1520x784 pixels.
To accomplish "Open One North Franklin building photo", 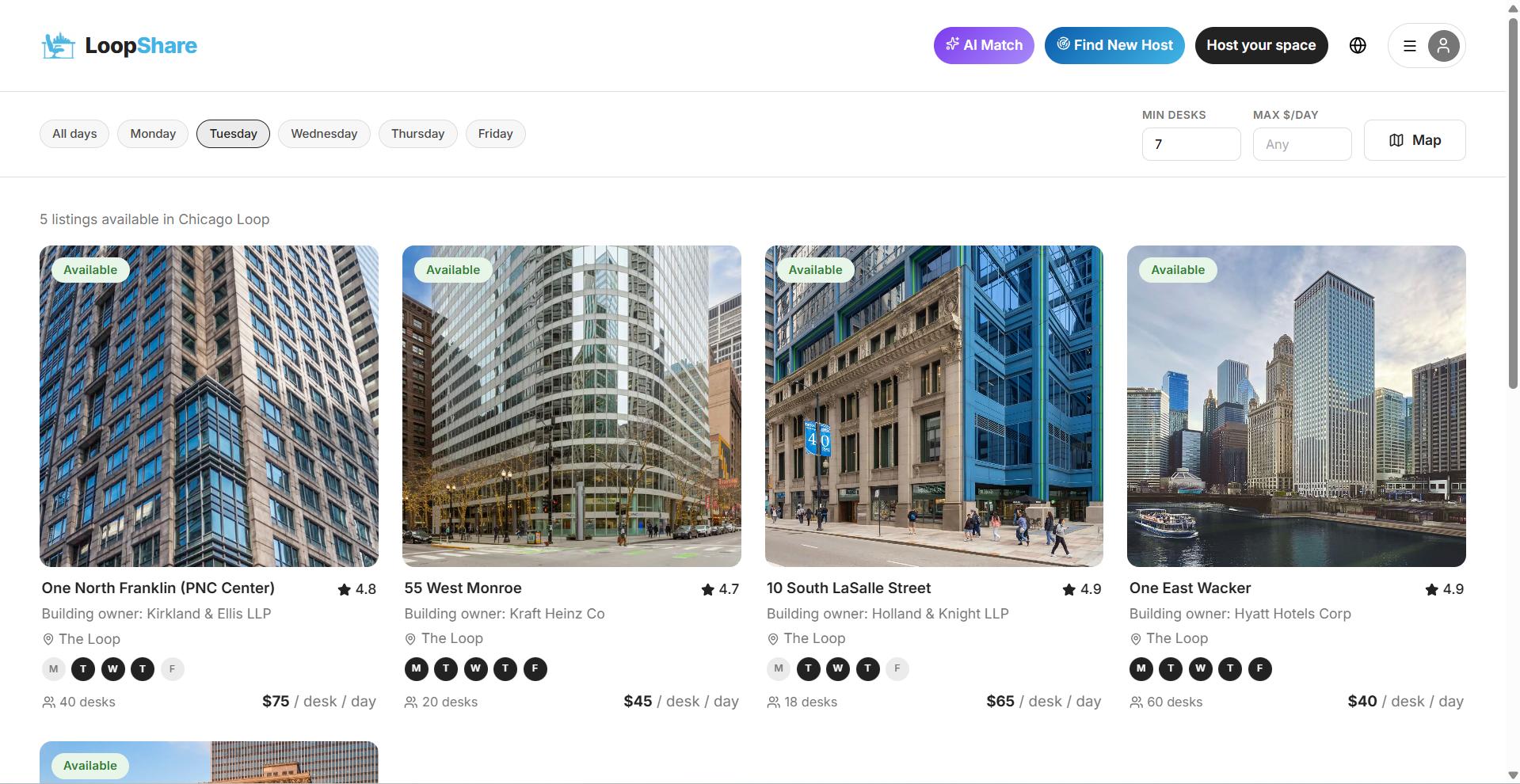I will point(209,406).
